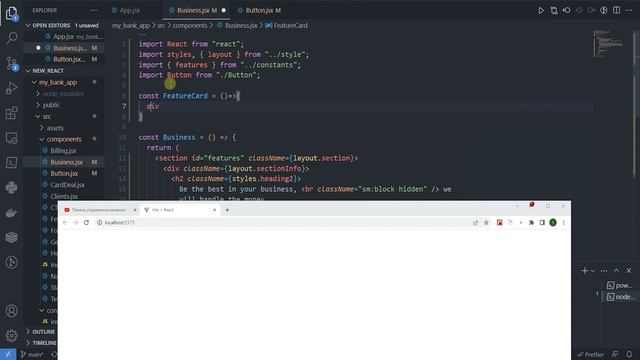Open new terminal launch profile dropdown
This screenshot has width=640, height=360.
pos(593,271)
